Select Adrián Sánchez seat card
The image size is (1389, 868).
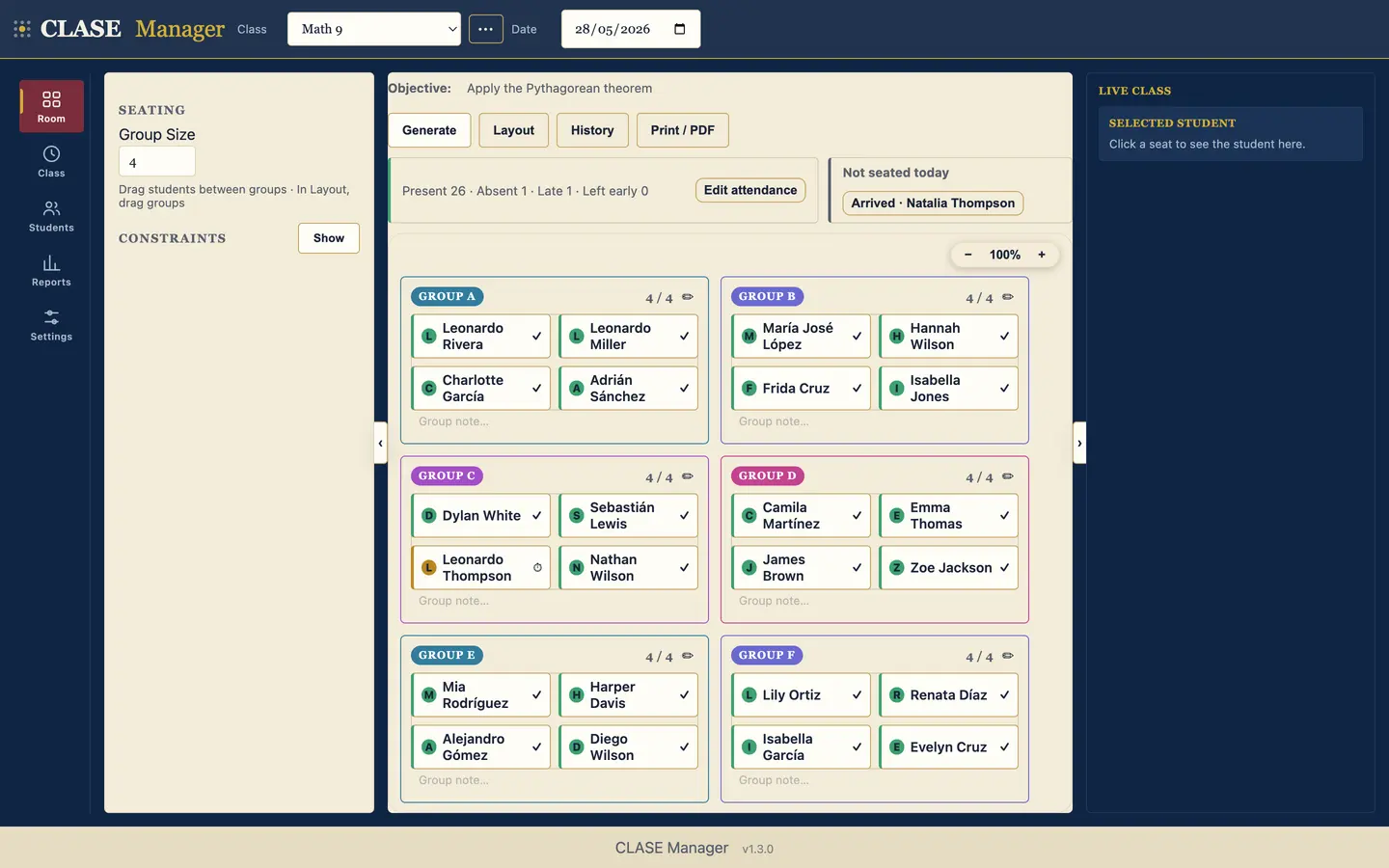pos(628,389)
